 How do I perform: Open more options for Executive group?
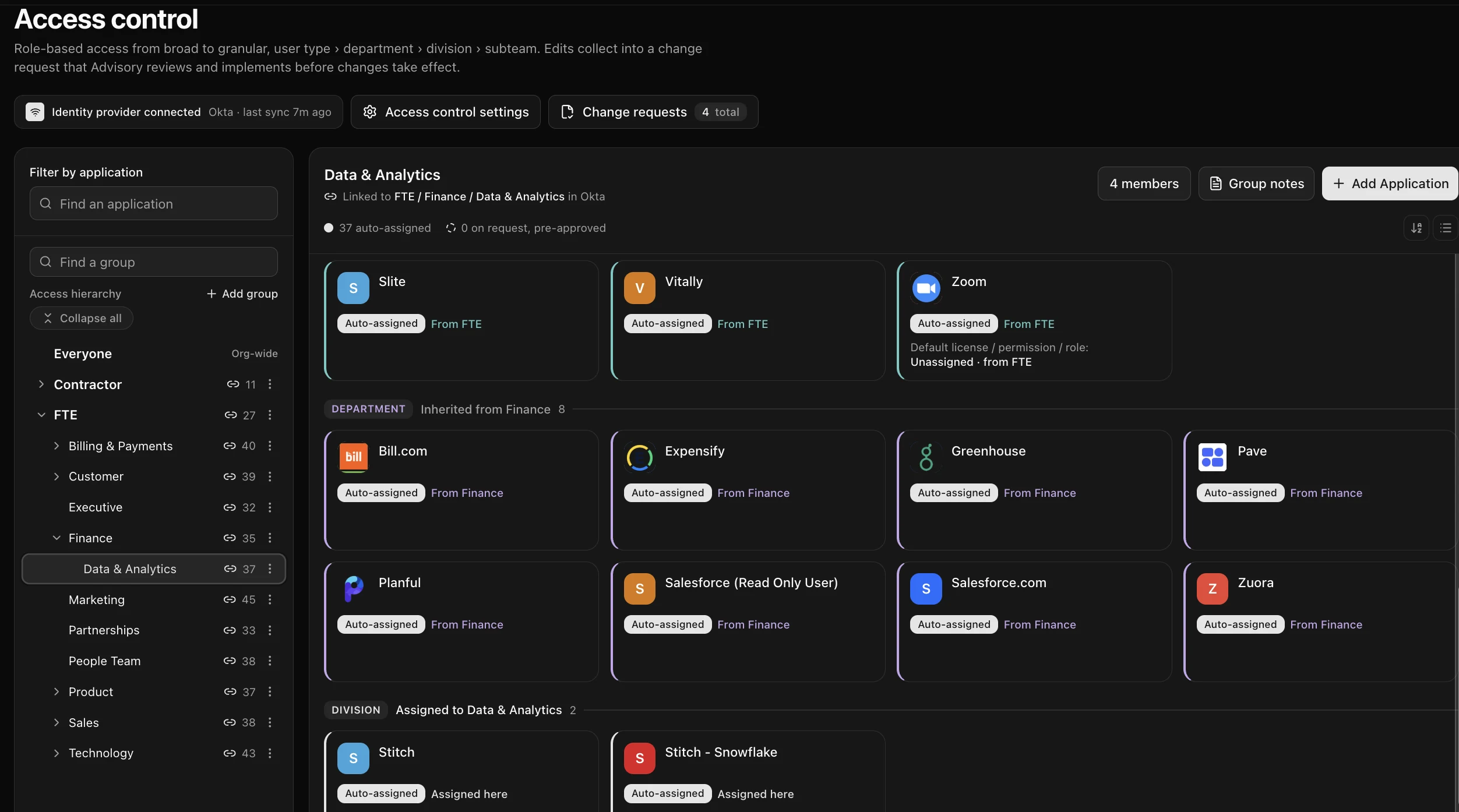click(270, 507)
